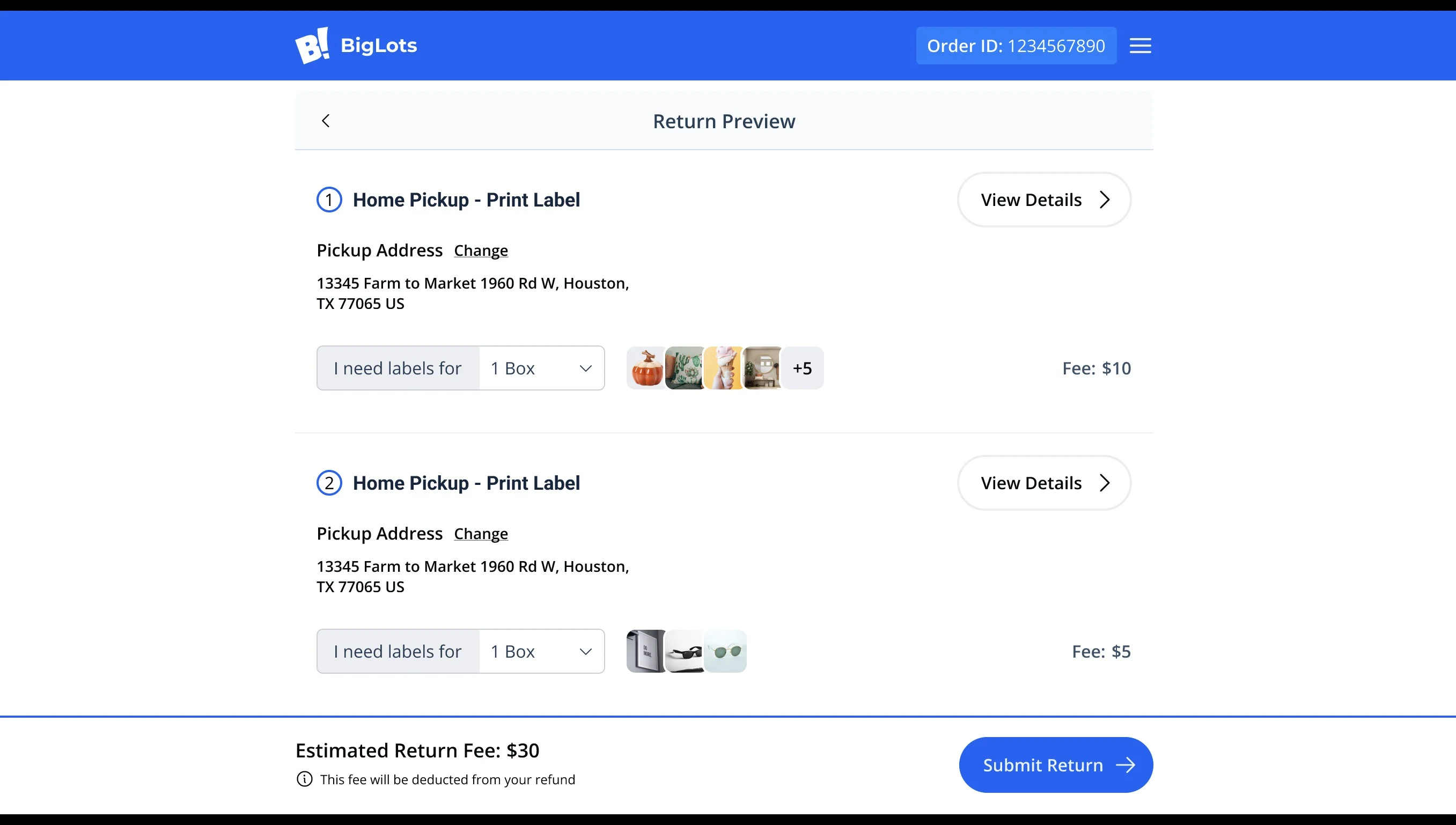Click Fee: $5 text
Screen dimensions: 1456x825
click(x=1101, y=652)
